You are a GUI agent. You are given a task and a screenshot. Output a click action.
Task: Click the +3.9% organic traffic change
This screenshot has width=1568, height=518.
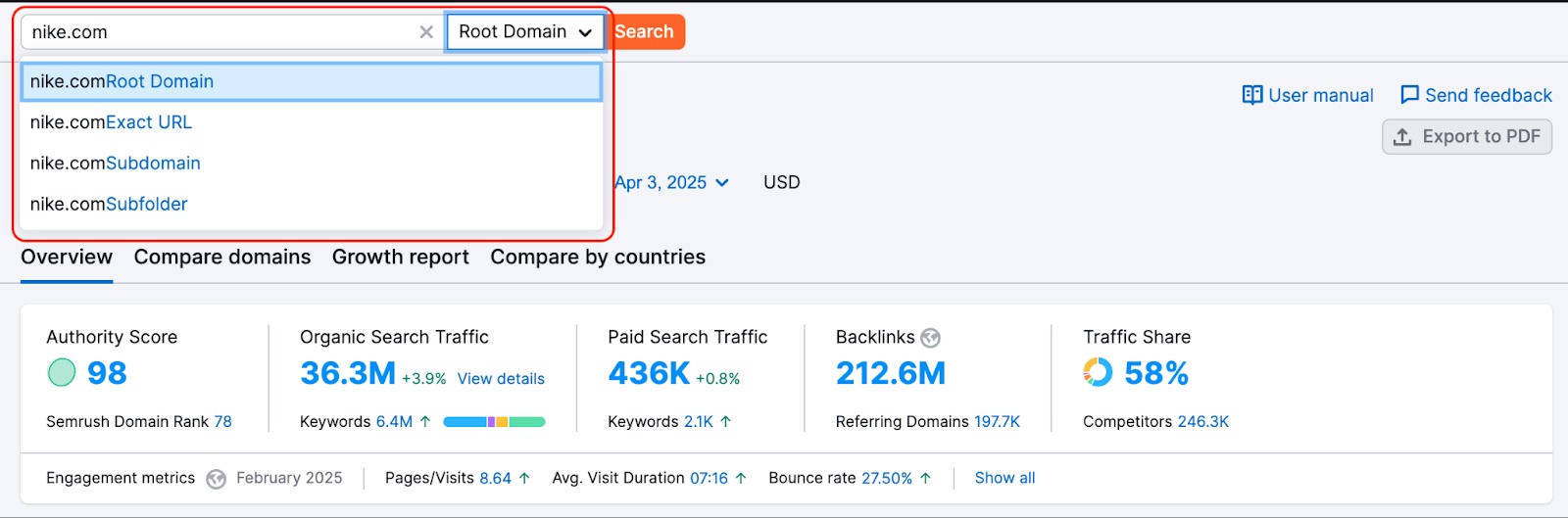tap(424, 379)
